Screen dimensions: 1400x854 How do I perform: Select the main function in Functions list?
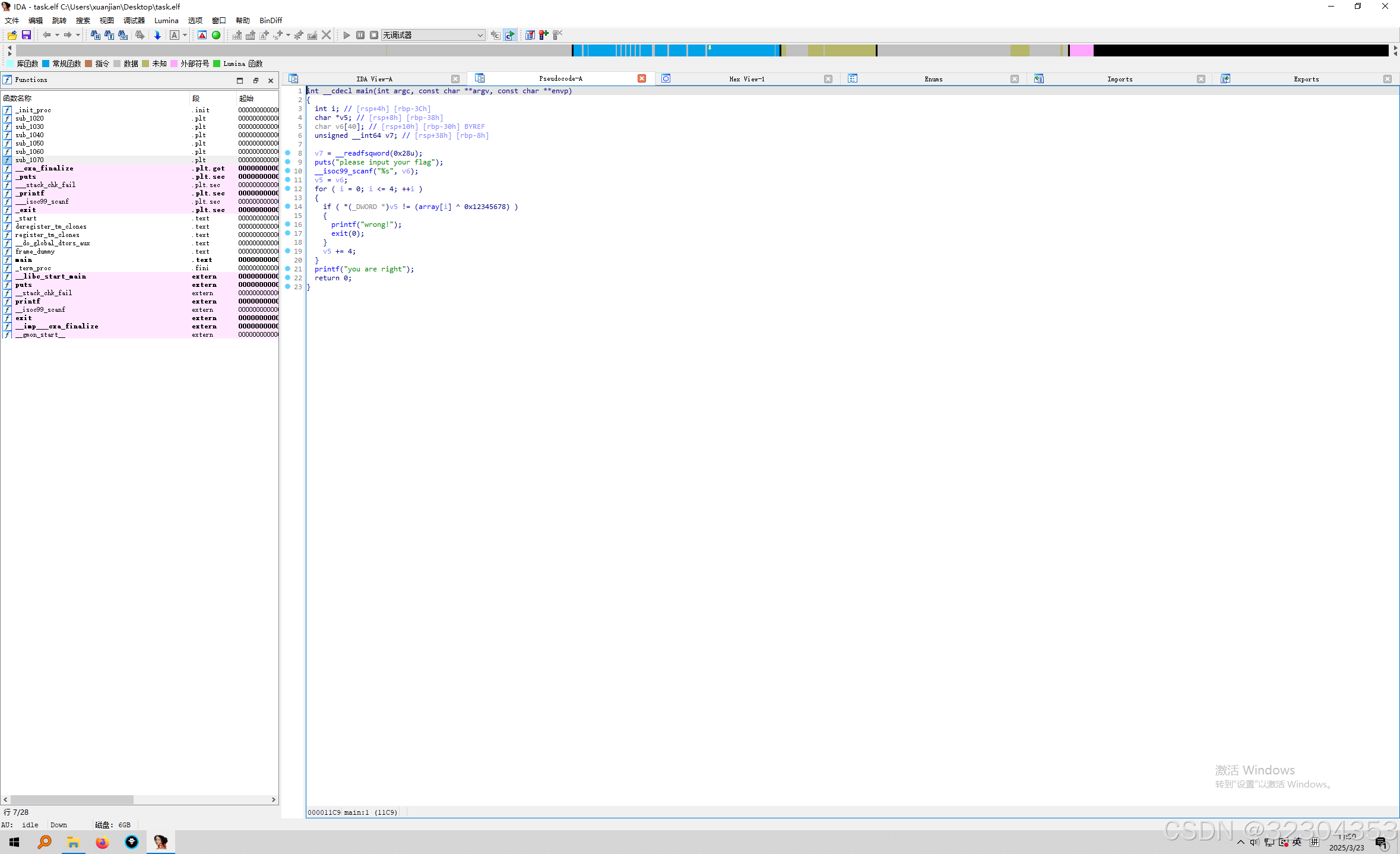(x=24, y=260)
